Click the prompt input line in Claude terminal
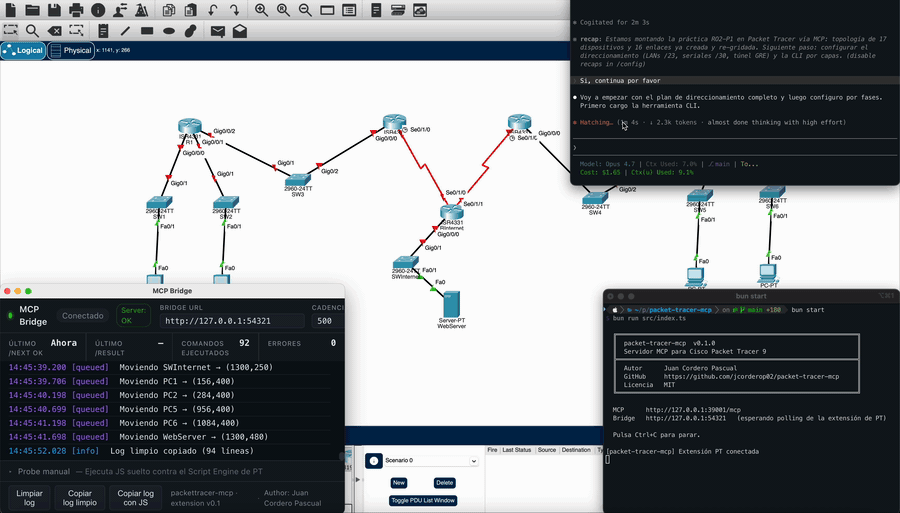This screenshot has height=513, width=900. pos(735,147)
